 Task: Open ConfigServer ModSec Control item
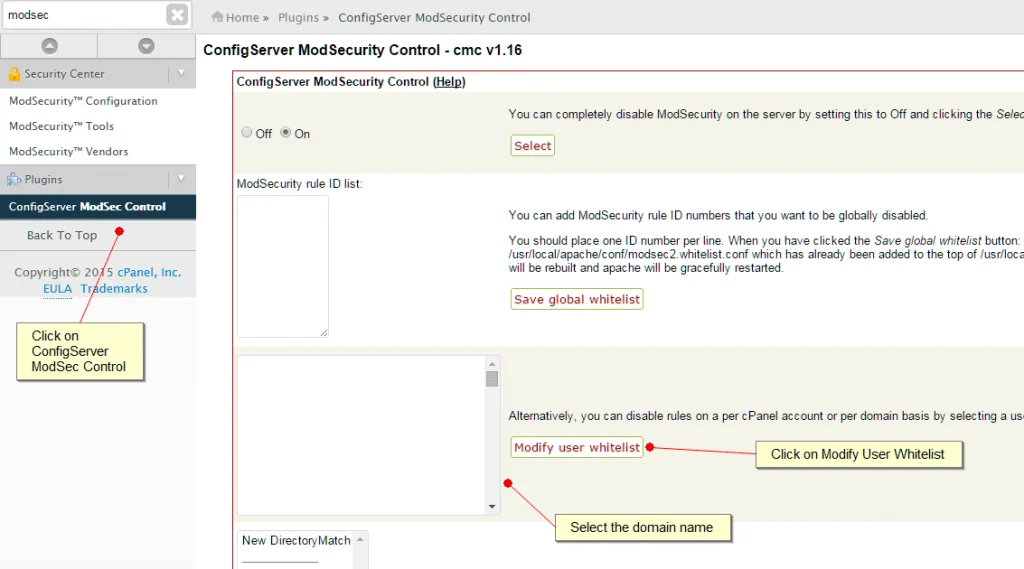(98, 206)
